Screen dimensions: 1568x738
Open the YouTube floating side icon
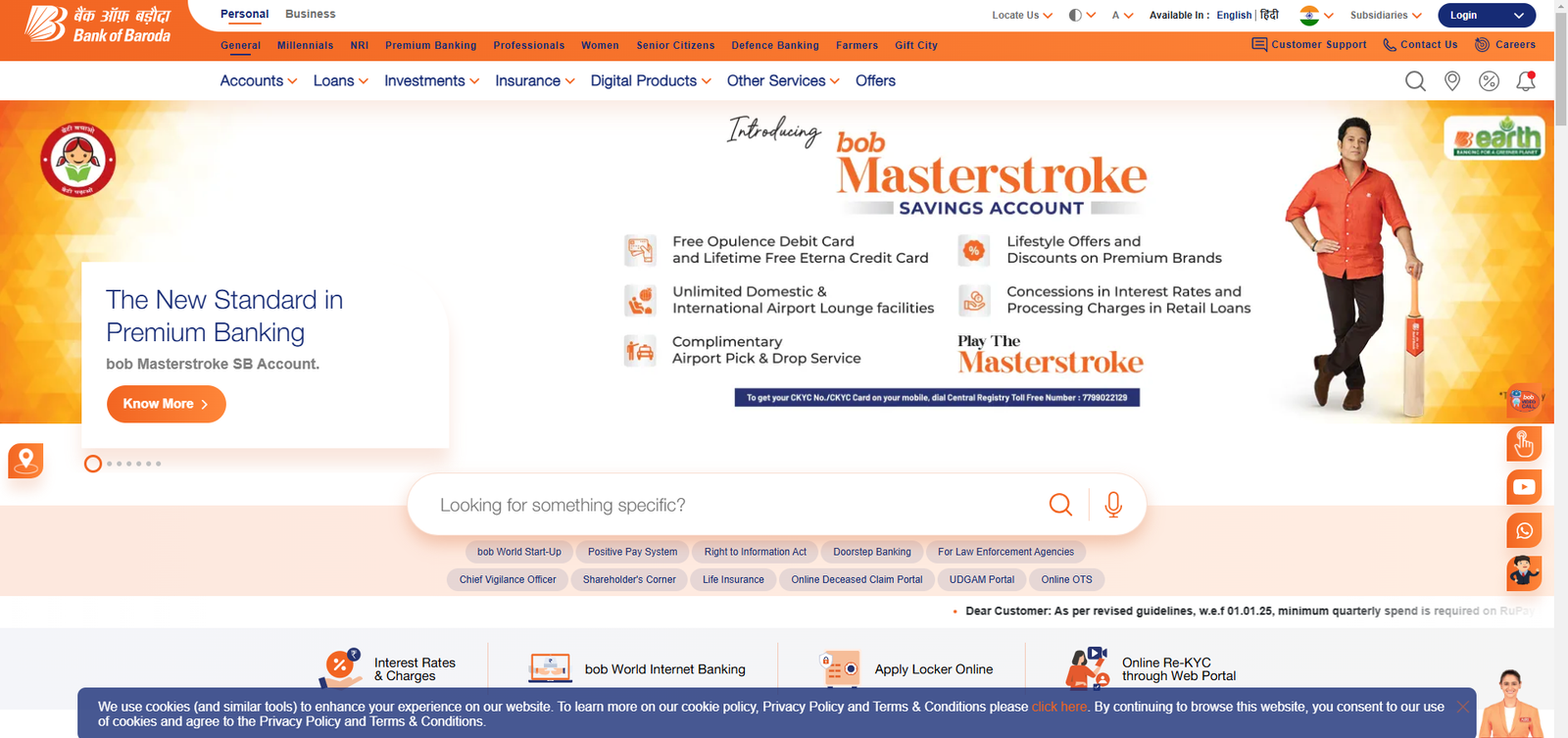tap(1524, 487)
